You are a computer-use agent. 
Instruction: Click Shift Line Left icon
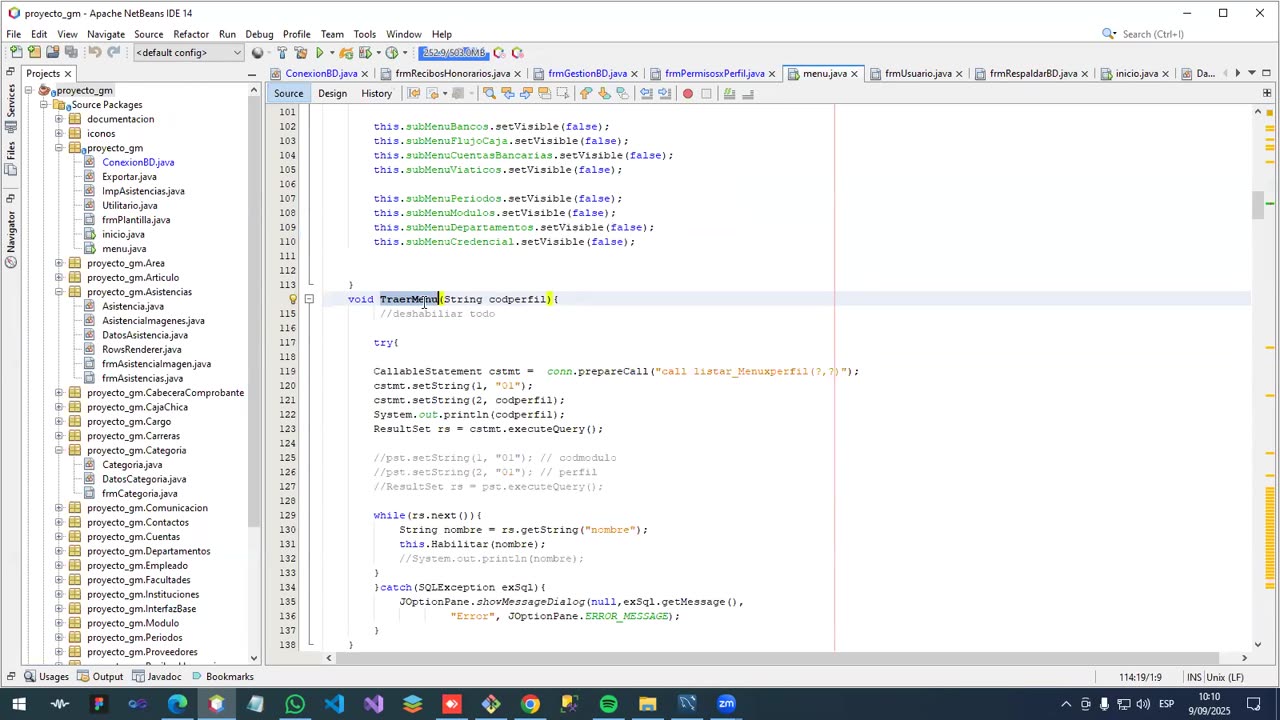click(646, 93)
